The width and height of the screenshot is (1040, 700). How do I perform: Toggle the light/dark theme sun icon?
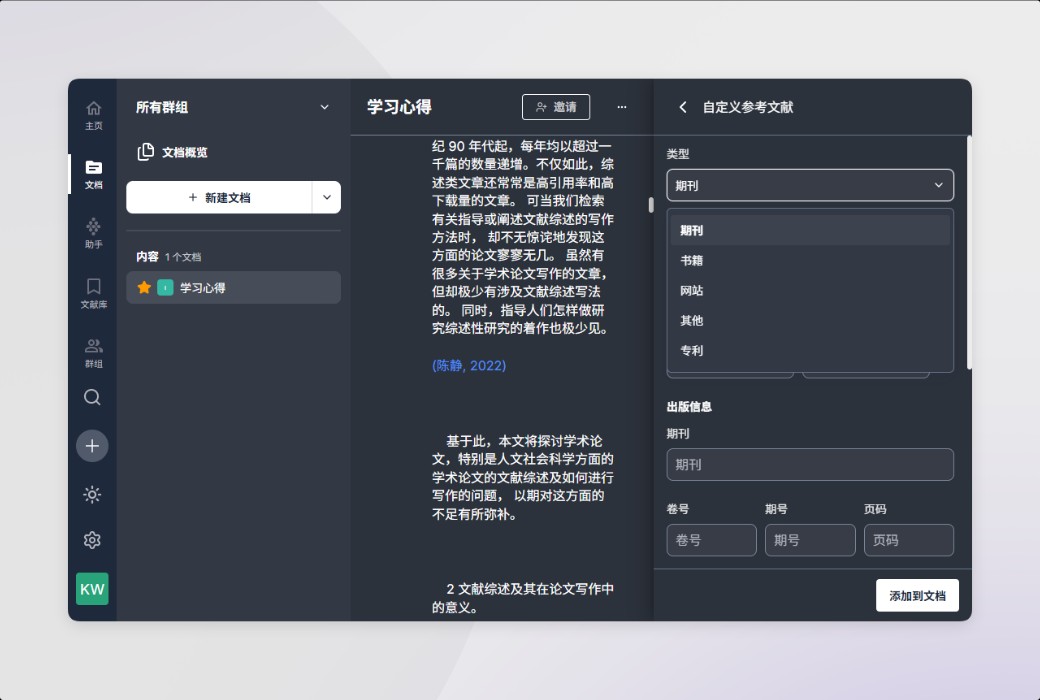(x=92, y=494)
